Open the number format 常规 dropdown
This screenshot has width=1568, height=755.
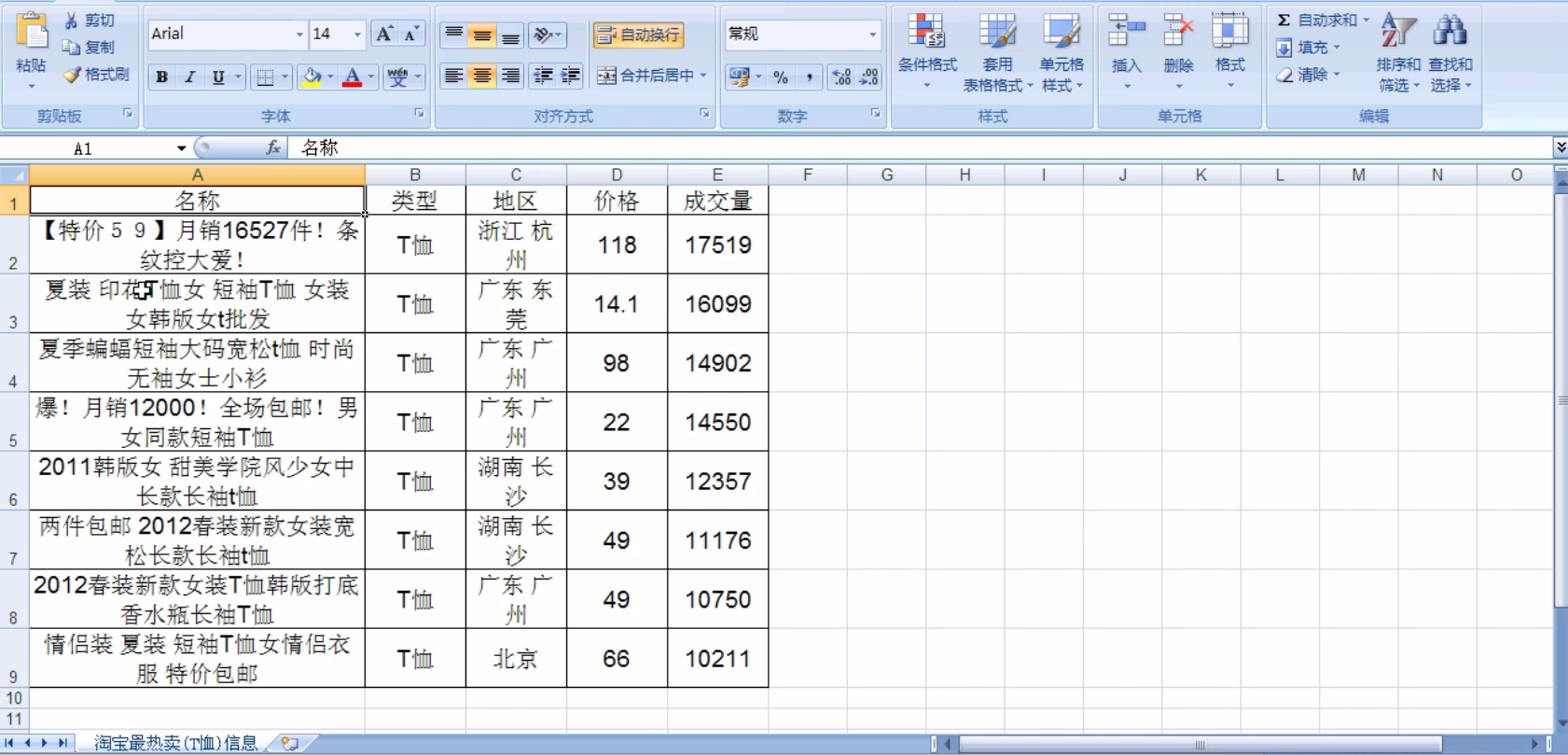coord(873,35)
